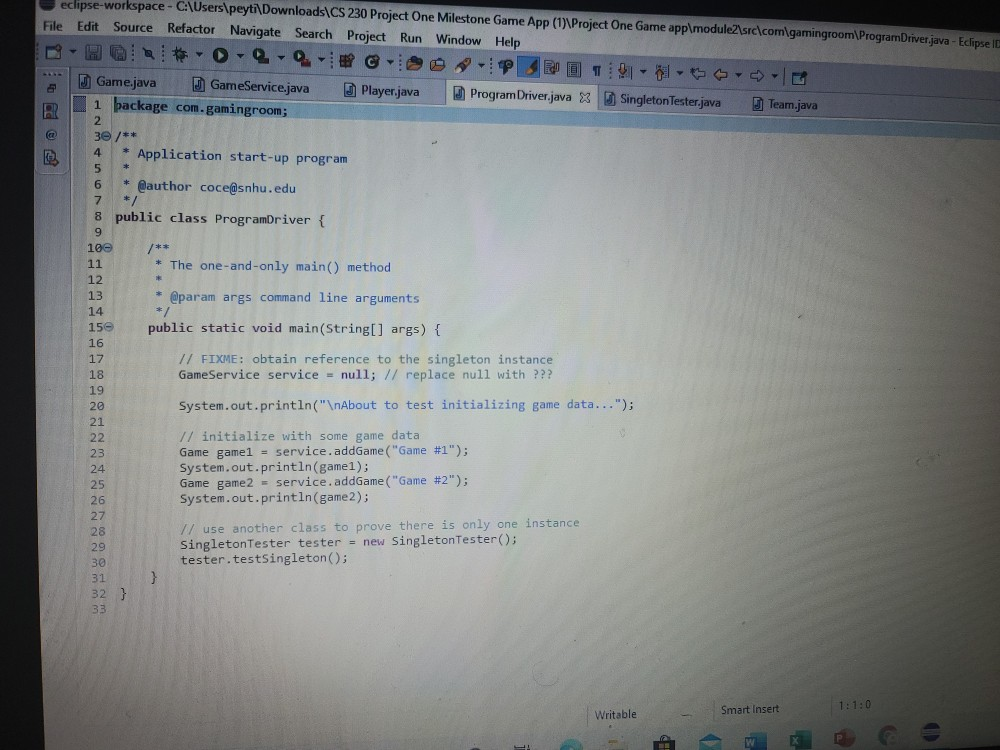Click the Save icon on the toolbar
This screenshot has width=1000, height=750.
[94, 52]
